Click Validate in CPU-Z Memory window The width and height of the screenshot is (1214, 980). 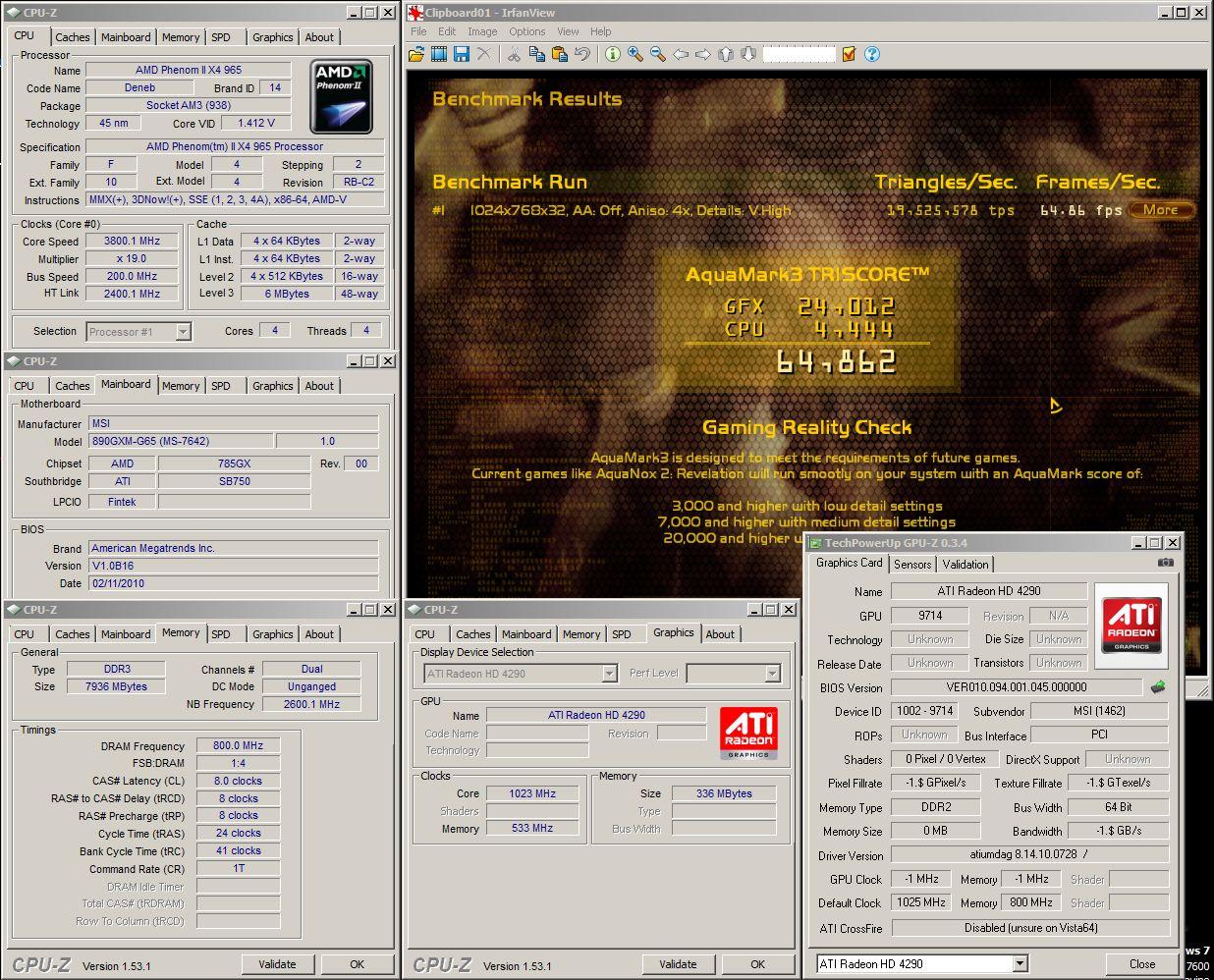[277, 964]
